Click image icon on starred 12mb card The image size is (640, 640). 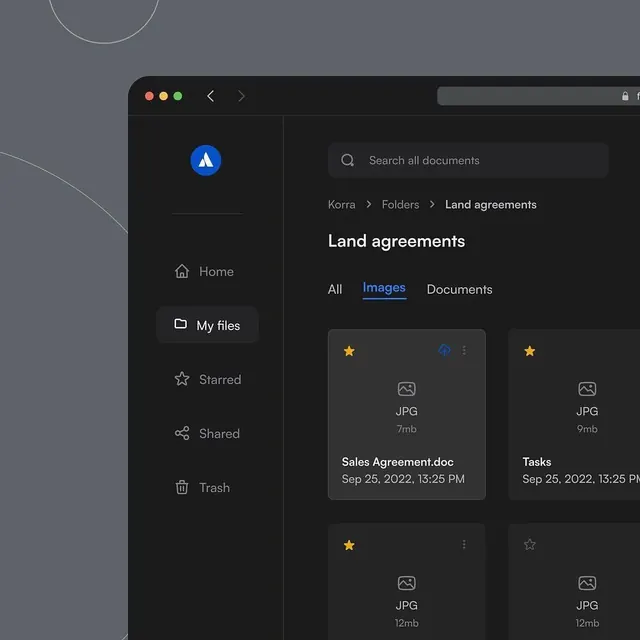point(407,583)
